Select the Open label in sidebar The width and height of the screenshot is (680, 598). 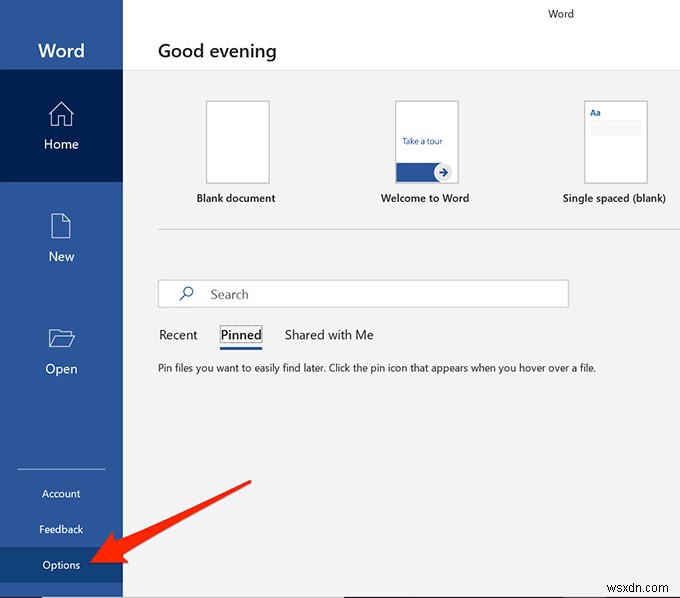pyautogui.click(x=61, y=369)
